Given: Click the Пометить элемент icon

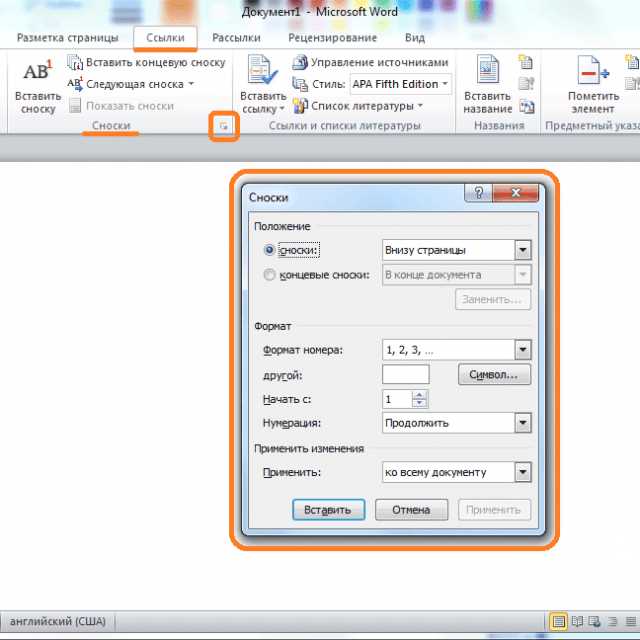Looking at the screenshot, I should tap(593, 71).
